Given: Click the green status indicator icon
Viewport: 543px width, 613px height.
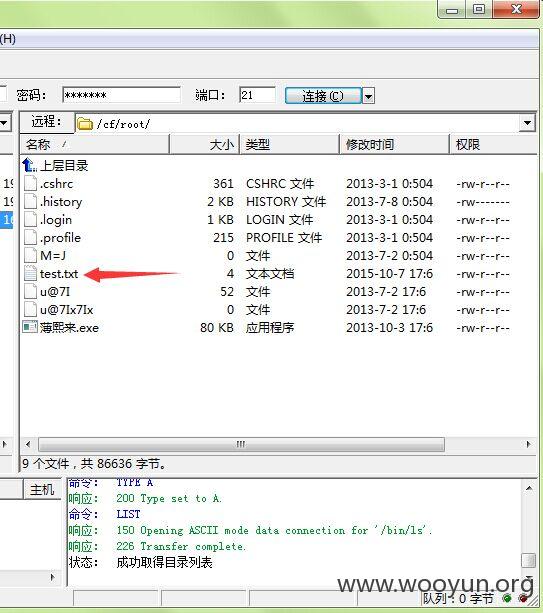Looking at the screenshot, I should pos(507,598).
